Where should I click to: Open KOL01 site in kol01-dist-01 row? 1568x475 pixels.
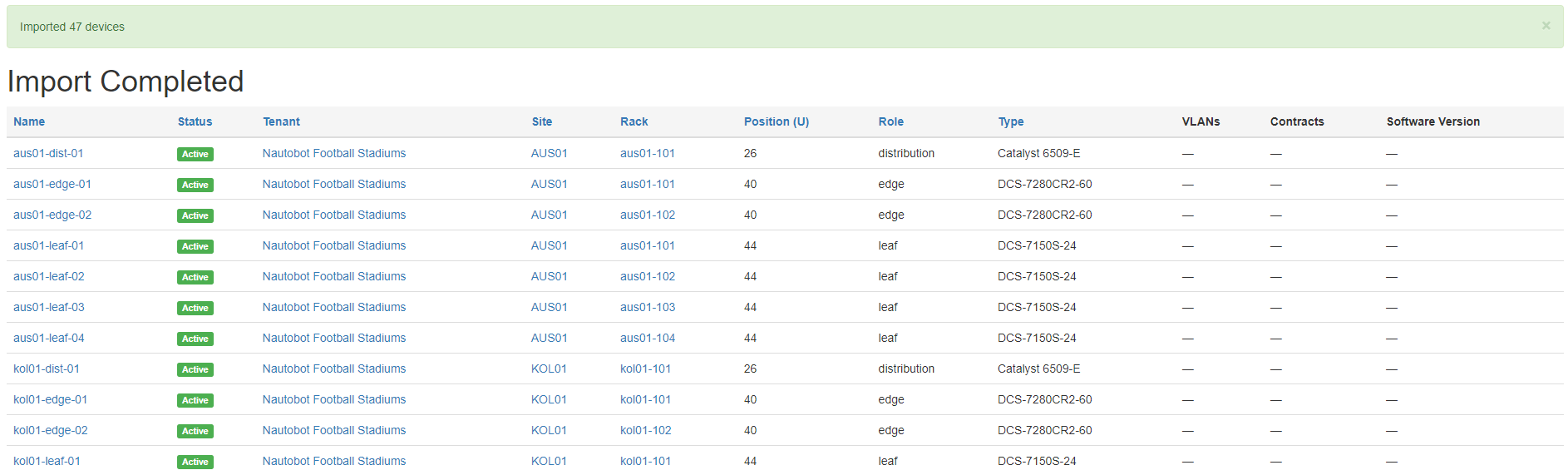tap(549, 369)
